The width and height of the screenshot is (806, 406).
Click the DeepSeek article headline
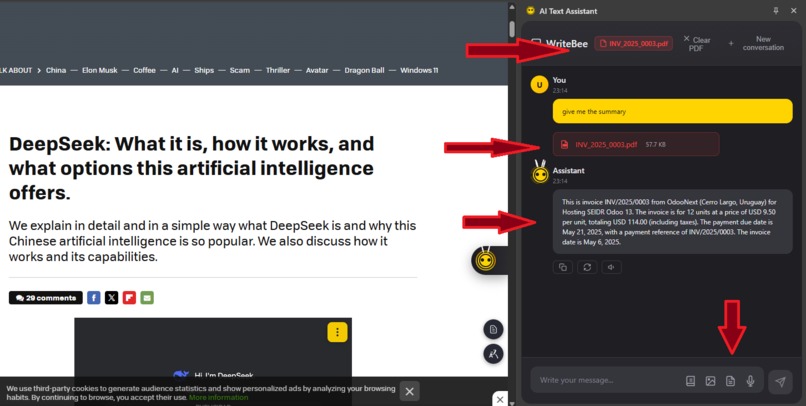click(191, 168)
